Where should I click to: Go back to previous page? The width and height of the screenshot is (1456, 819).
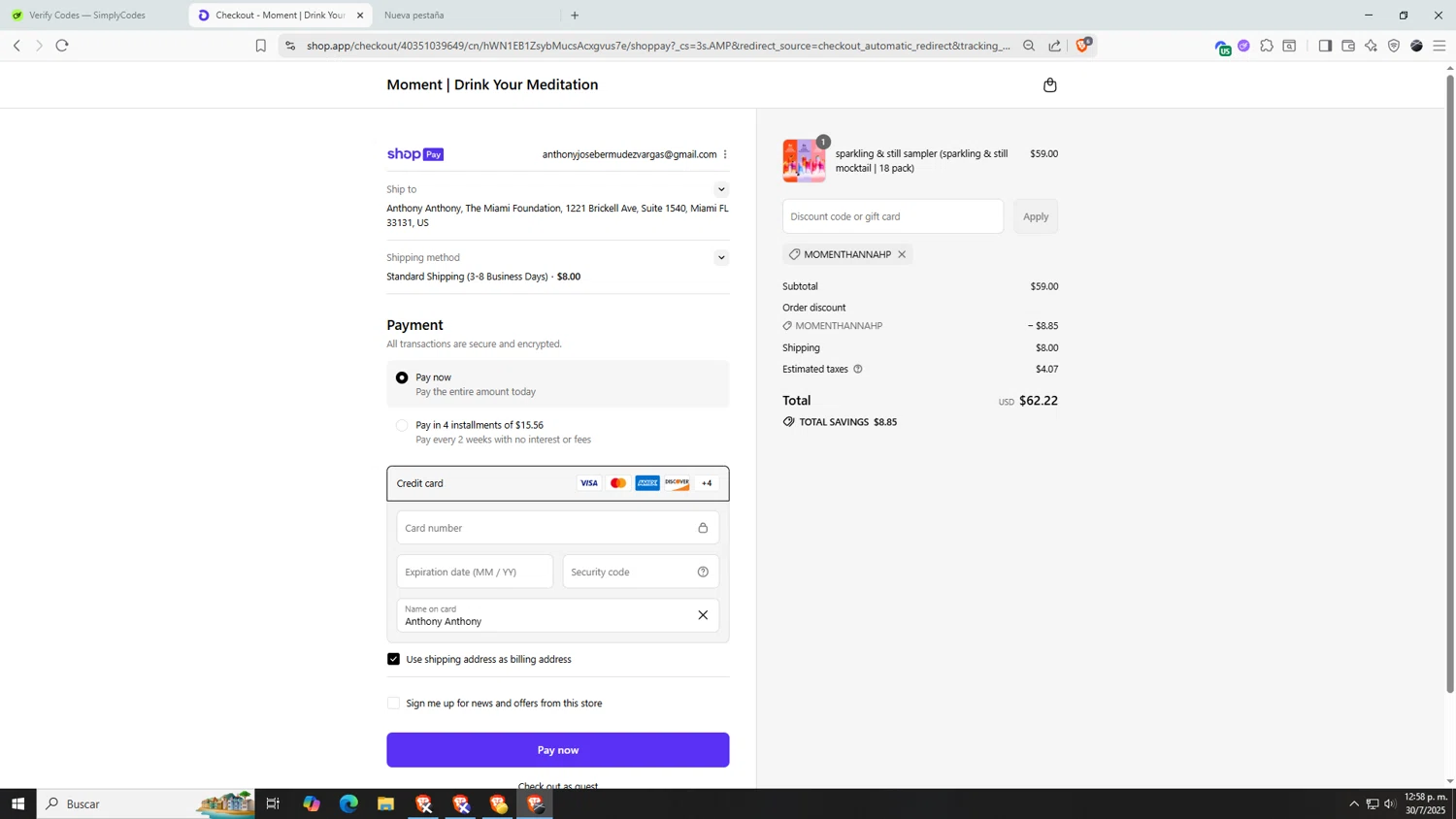click(x=17, y=46)
